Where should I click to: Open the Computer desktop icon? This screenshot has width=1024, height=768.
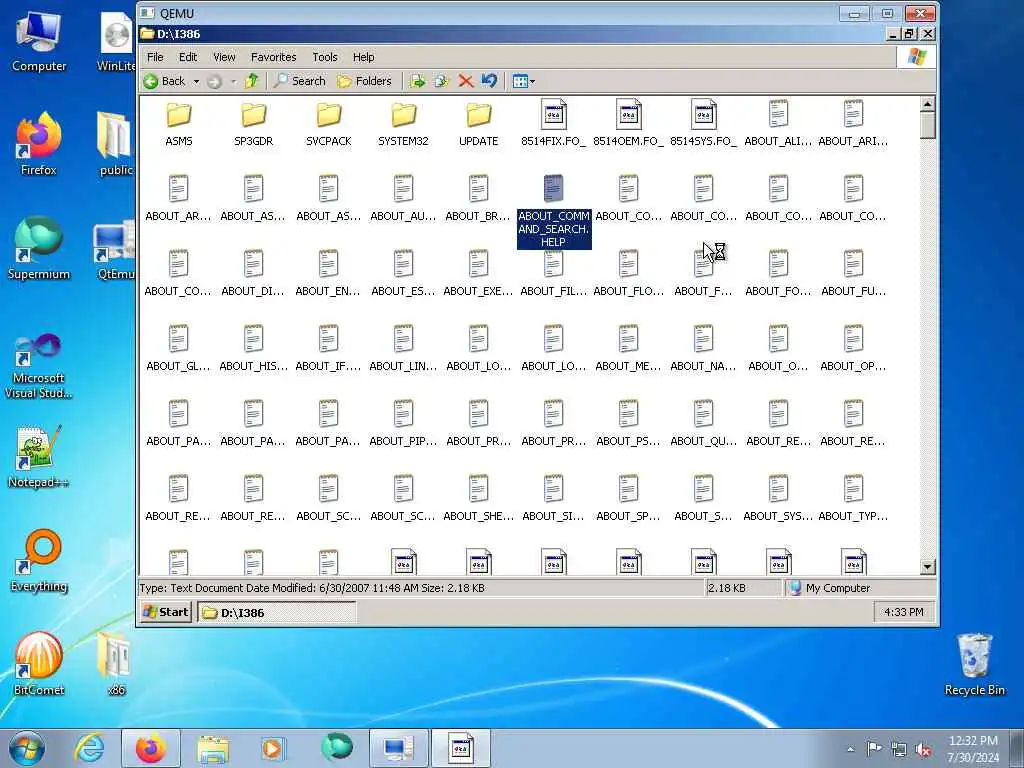[39, 42]
